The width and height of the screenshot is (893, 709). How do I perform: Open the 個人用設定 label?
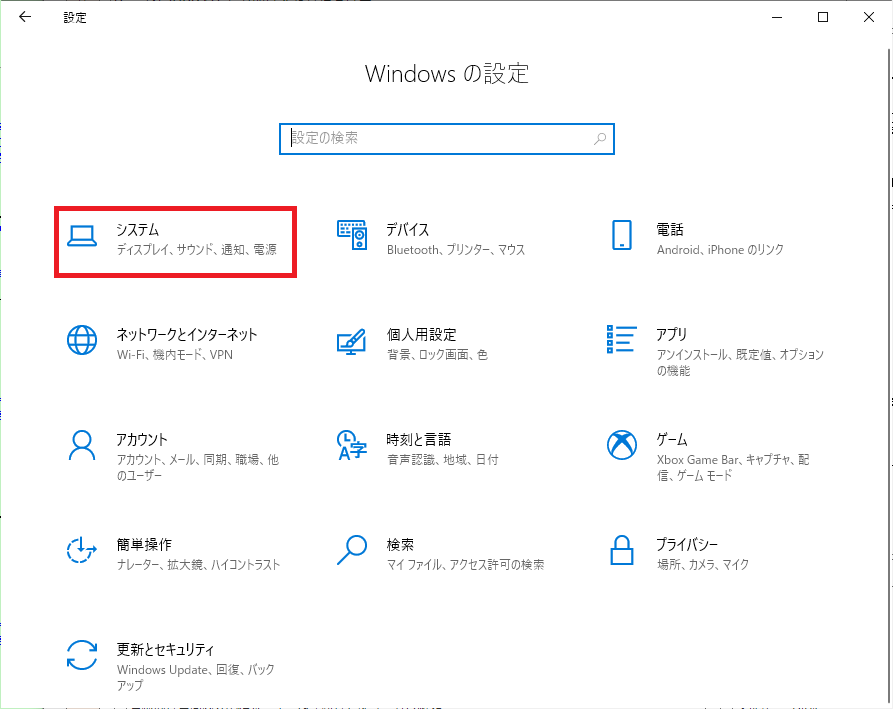[421, 334]
